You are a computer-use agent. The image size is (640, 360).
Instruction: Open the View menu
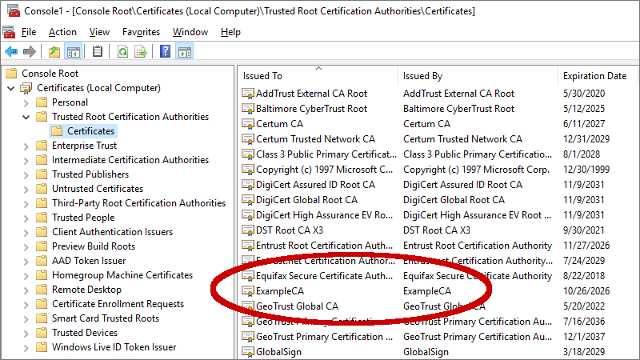[100, 32]
